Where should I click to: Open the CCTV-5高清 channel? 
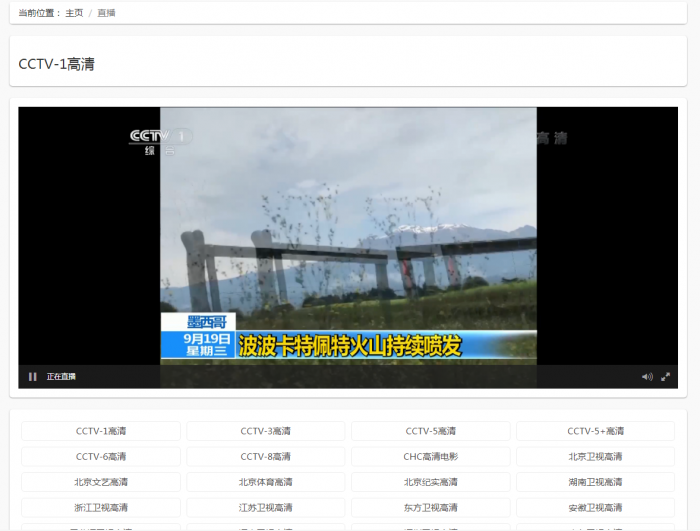pos(431,431)
